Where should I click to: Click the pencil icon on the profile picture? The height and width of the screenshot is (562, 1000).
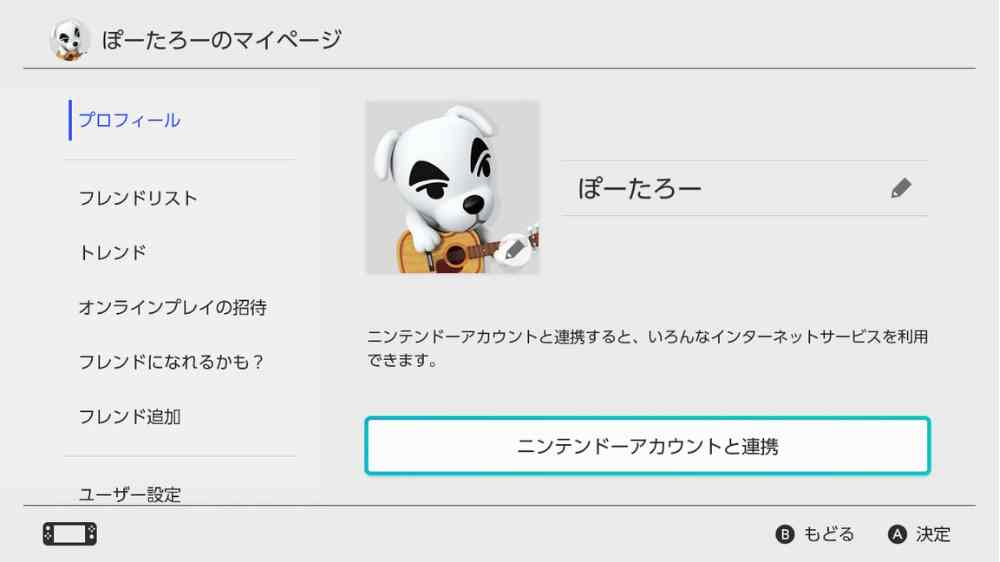(x=513, y=249)
